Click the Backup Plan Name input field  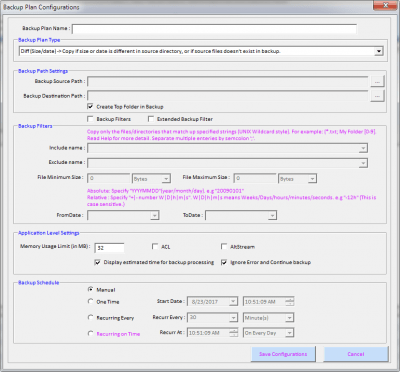point(214,29)
